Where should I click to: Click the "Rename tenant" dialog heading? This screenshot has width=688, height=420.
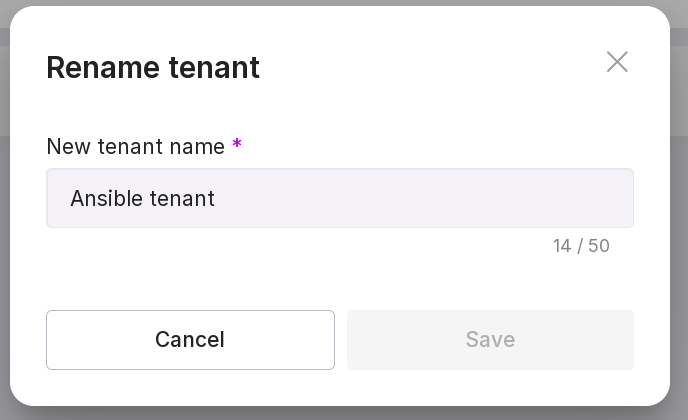[153, 67]
